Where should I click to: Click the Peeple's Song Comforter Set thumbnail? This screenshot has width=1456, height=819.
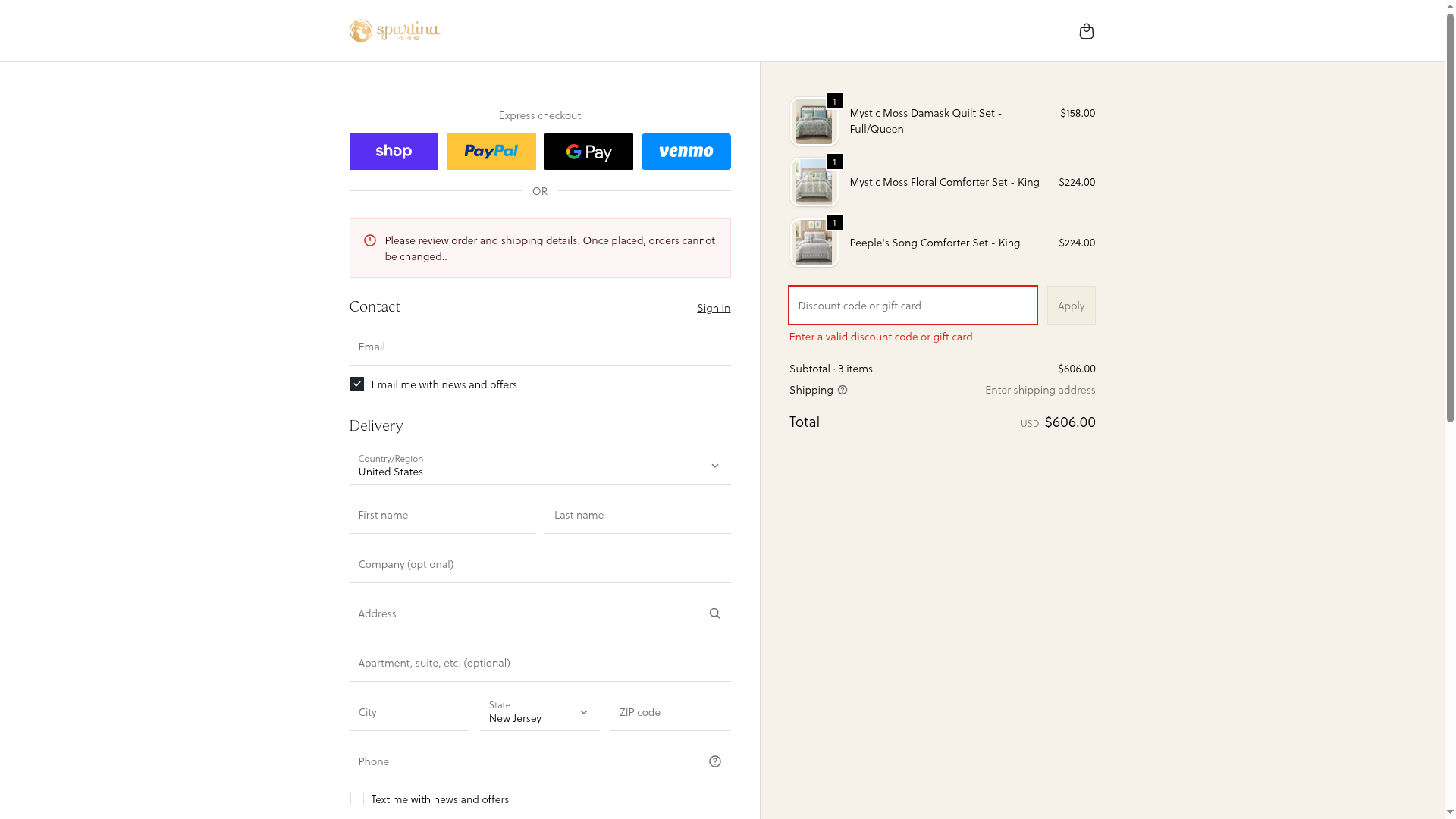pos(814,243)
